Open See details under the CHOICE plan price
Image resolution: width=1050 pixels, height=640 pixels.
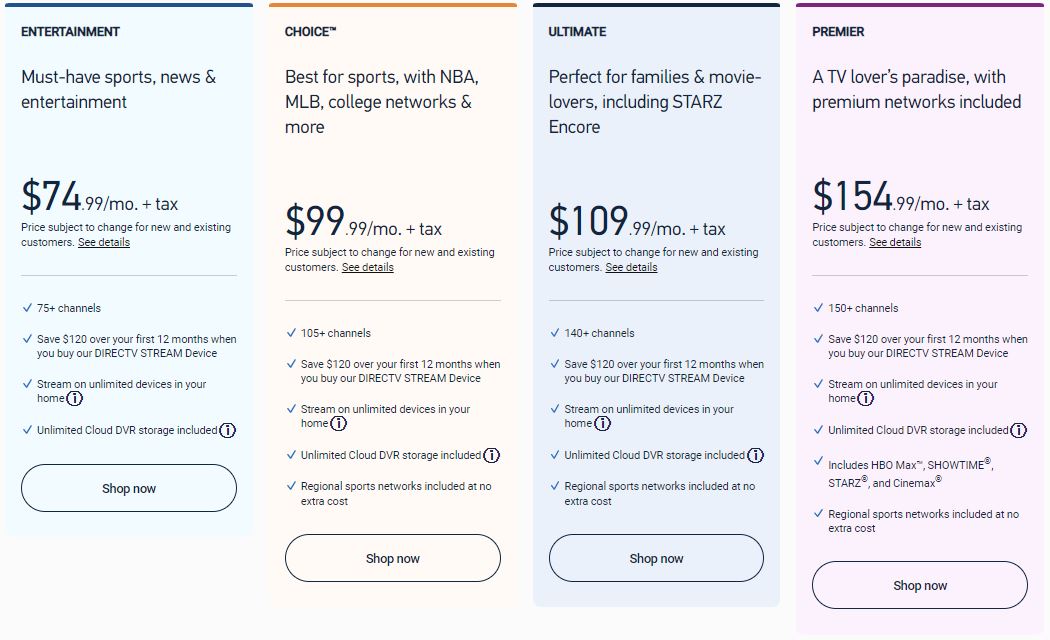[x=368, y=267]
